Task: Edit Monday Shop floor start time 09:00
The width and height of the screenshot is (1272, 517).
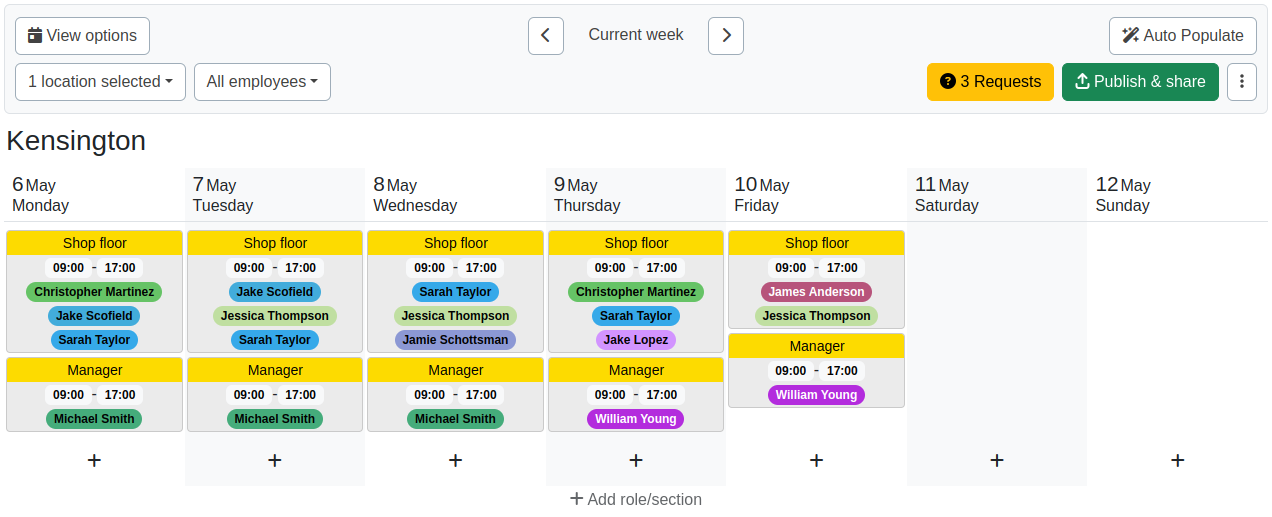Action: tap(68, 268)
